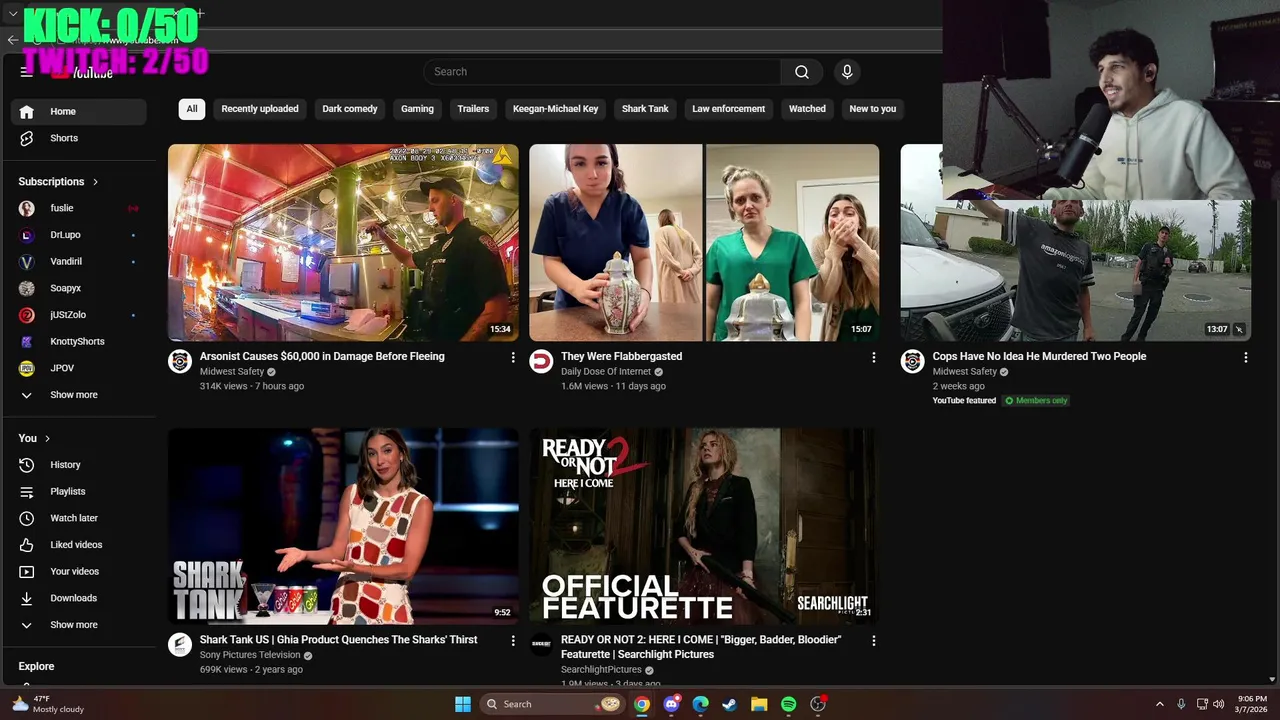Open the JPOV channel subscription

[x=79, y=368]
